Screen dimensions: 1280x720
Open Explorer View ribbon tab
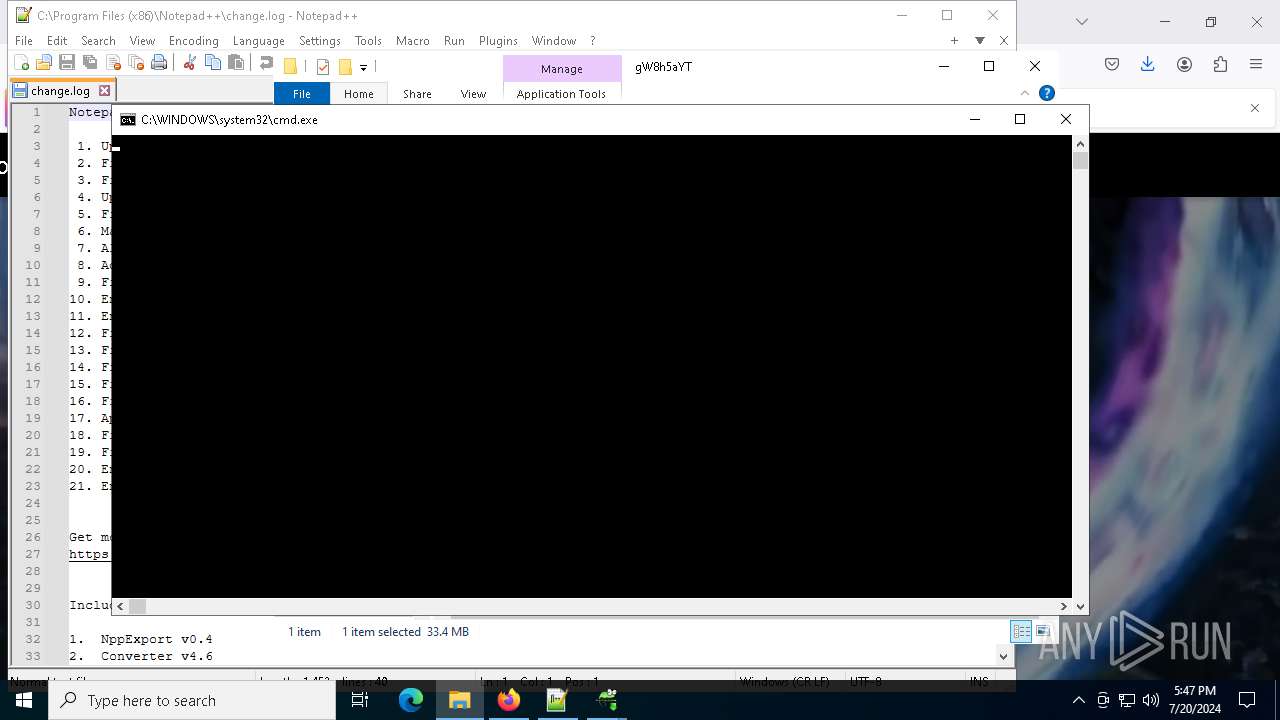click(473, 94)
